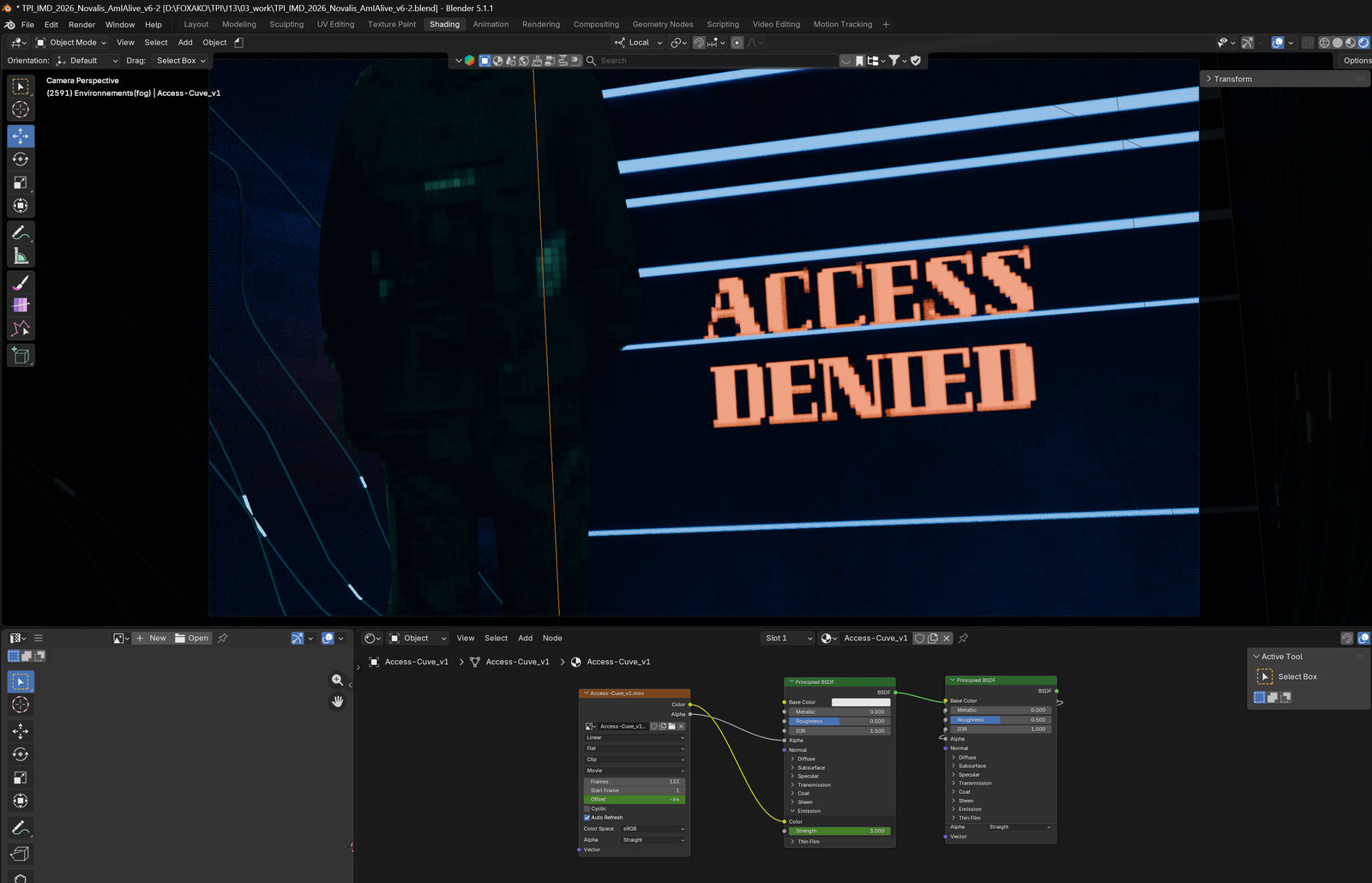Toggle proportional editing in viewport header

click(737, 42)
